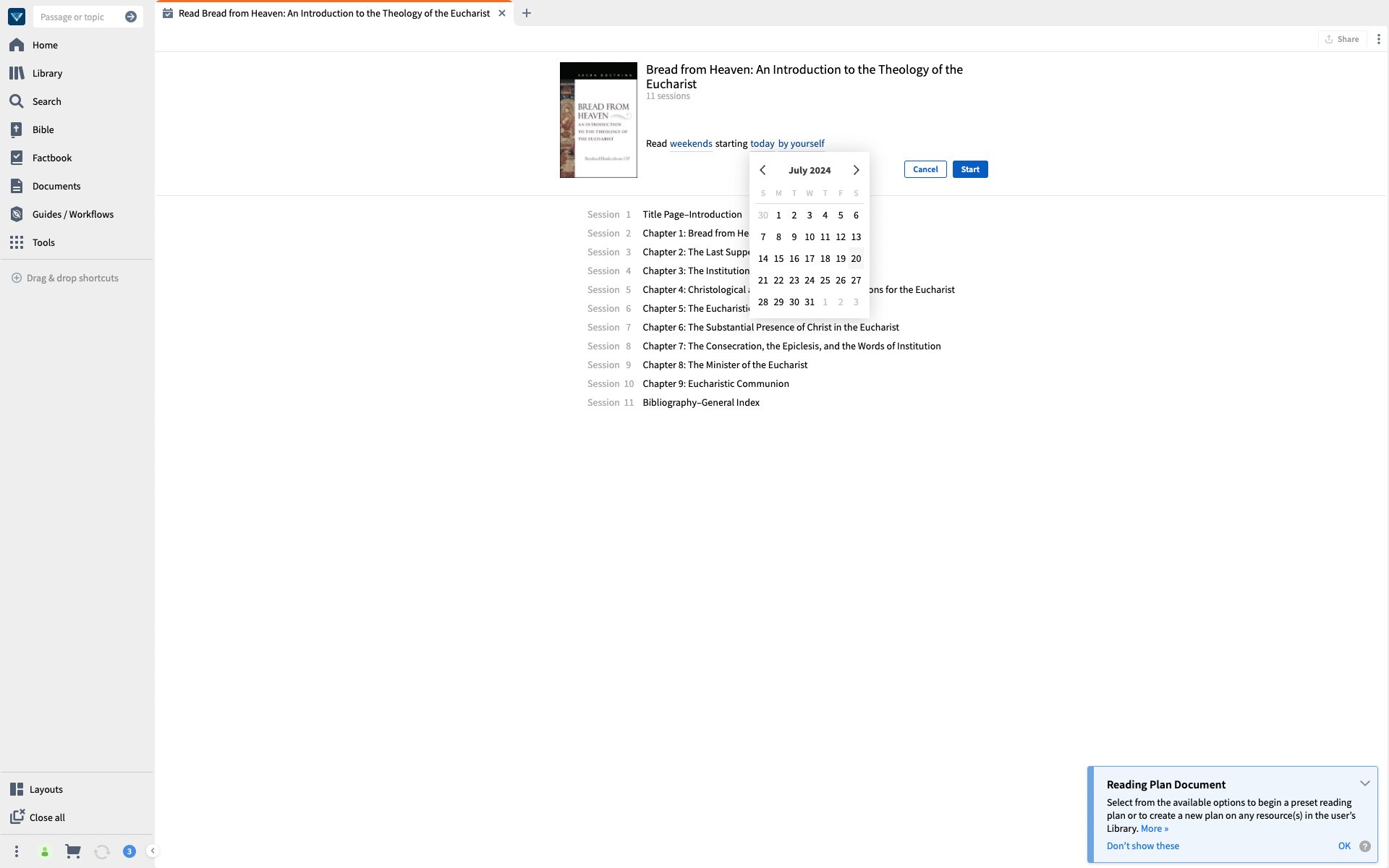
Task: Open bottom-left three-dot app menu
Action: pyautogui.click(x=16, y=851)
